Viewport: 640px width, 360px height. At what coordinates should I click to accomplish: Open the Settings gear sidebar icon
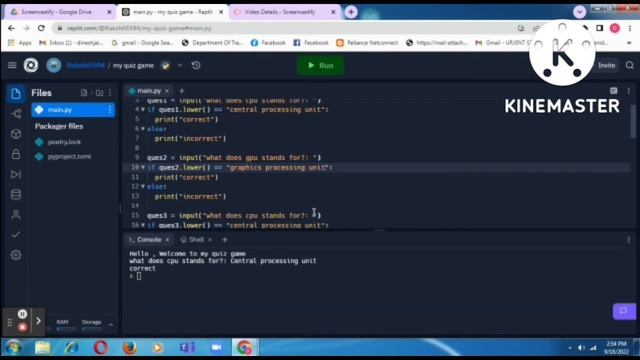(16, 255)
